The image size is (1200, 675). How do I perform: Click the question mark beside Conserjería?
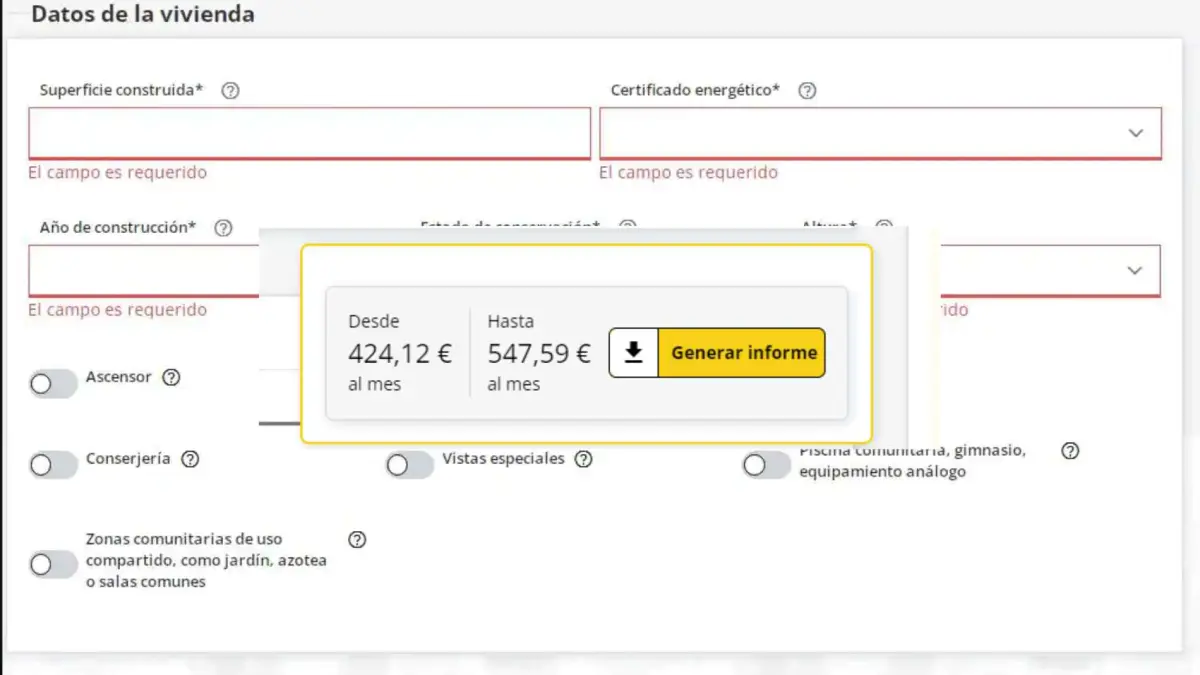pos(190,460)
